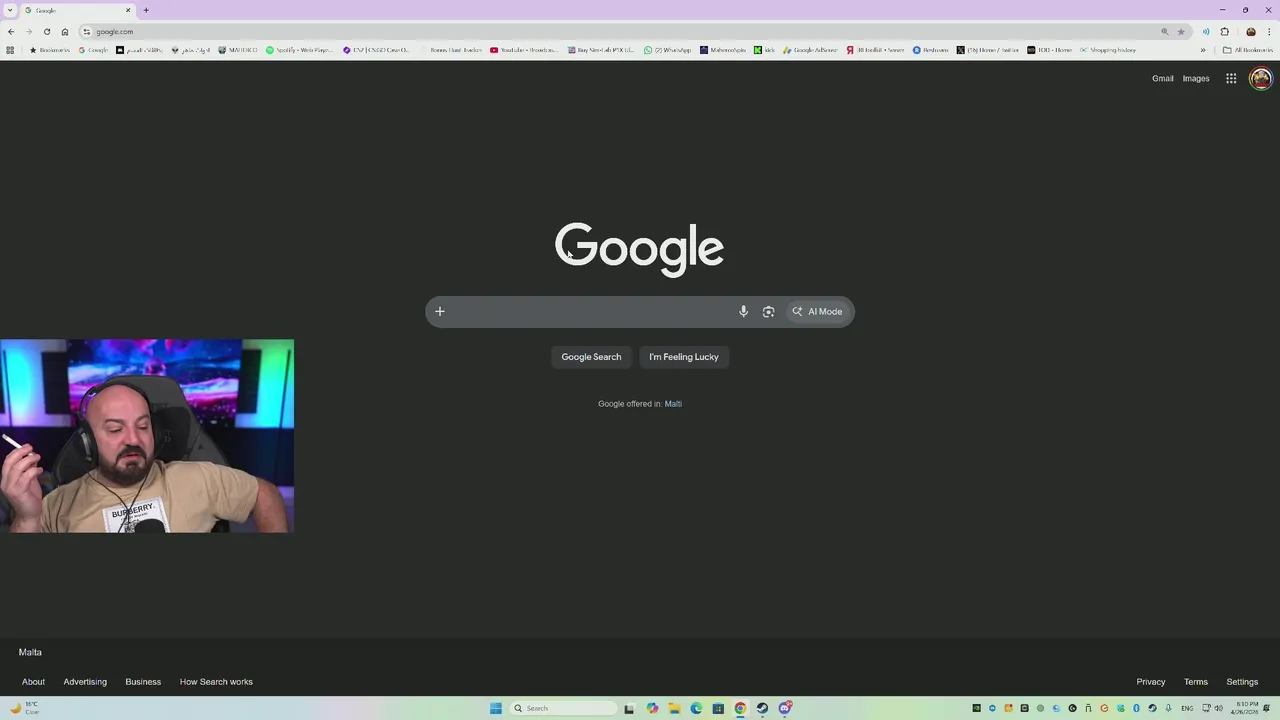Click the zoom magnifier icon in address bar
The width and height of the screenshot is (1280, 720).
[x=1164, y=31]
